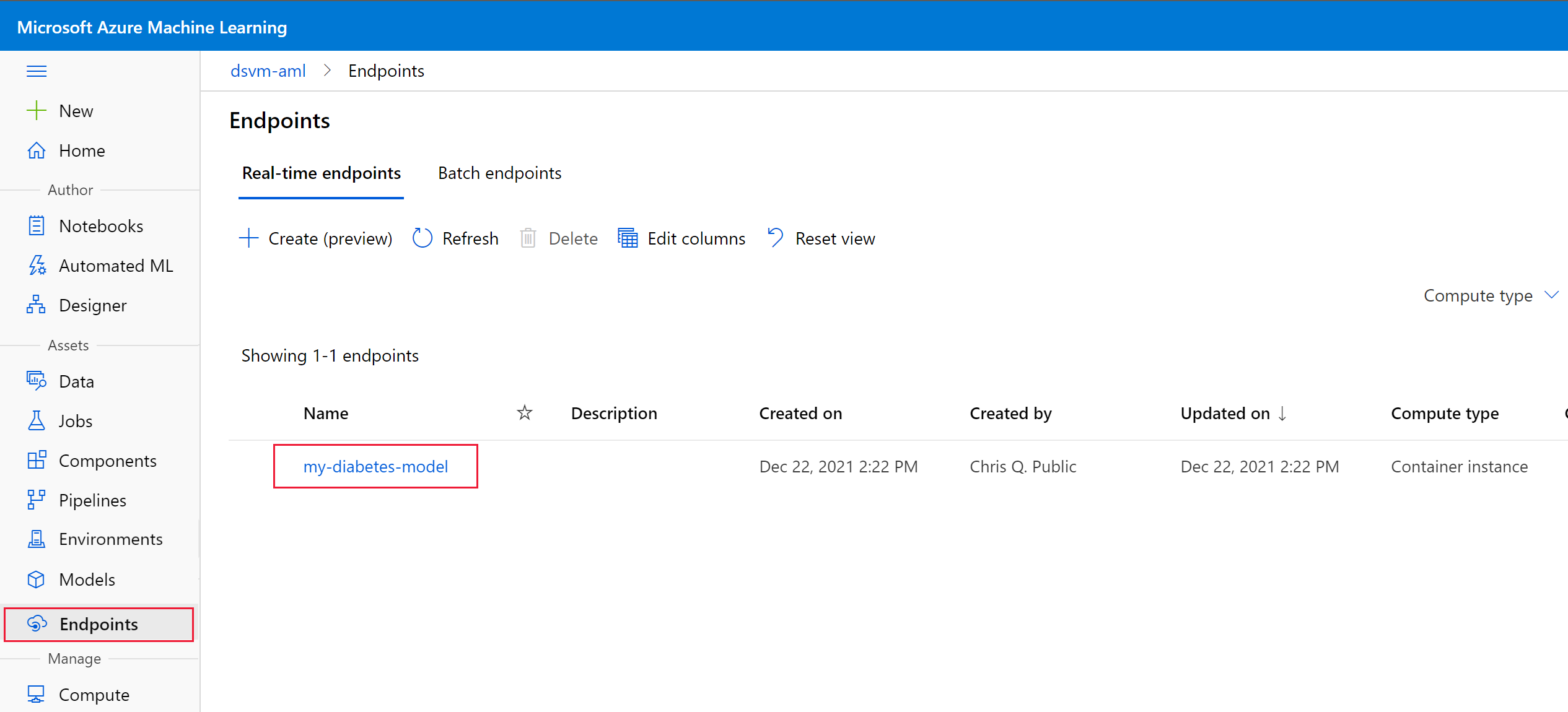Image resolution: width=1568 pixels, height=712 pixels.
Task: Switch to Batch endpoints tab
Action: click(499, 173)
